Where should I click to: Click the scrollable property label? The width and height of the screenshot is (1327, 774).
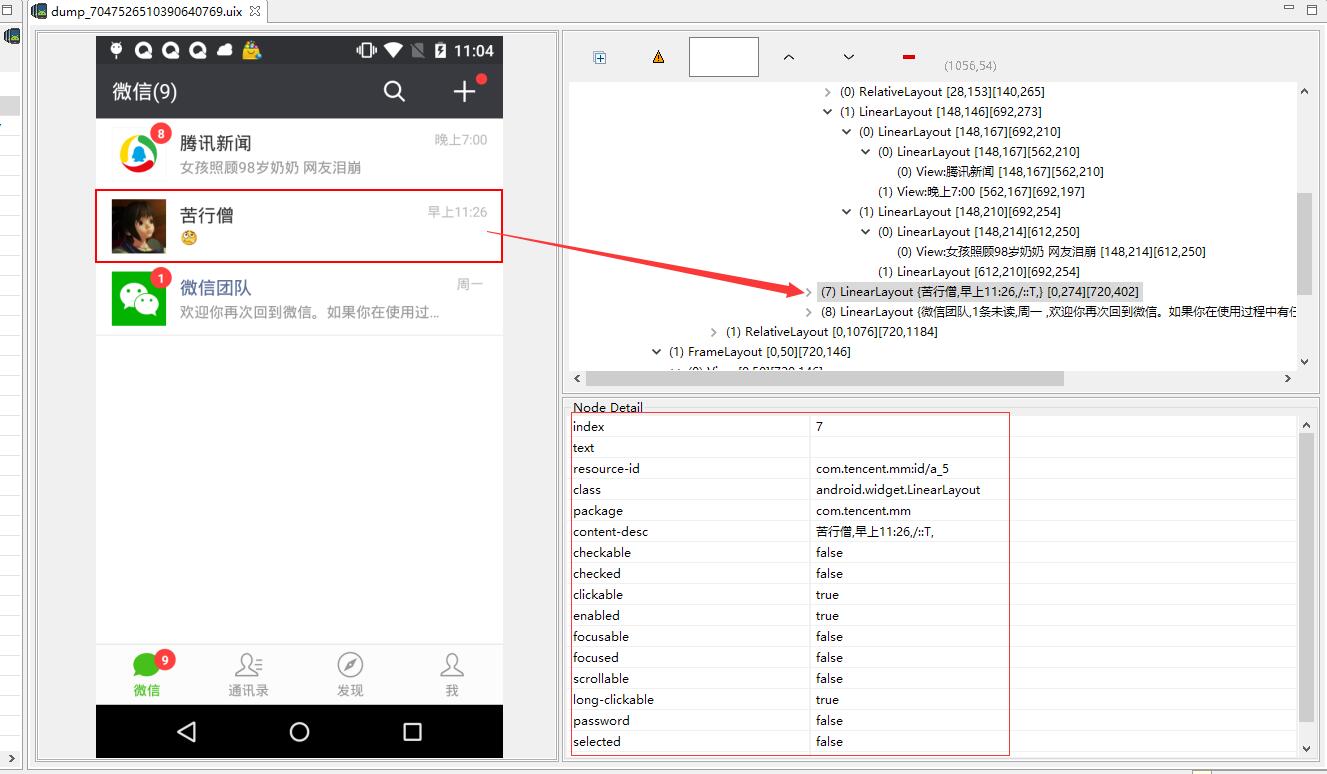coord(601,679)
